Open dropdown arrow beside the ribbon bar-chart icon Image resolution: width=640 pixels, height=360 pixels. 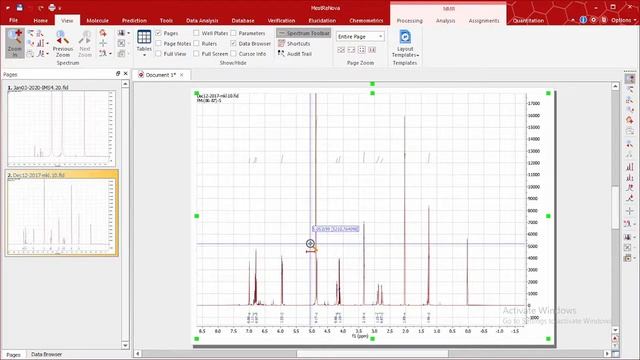(47, 43)
